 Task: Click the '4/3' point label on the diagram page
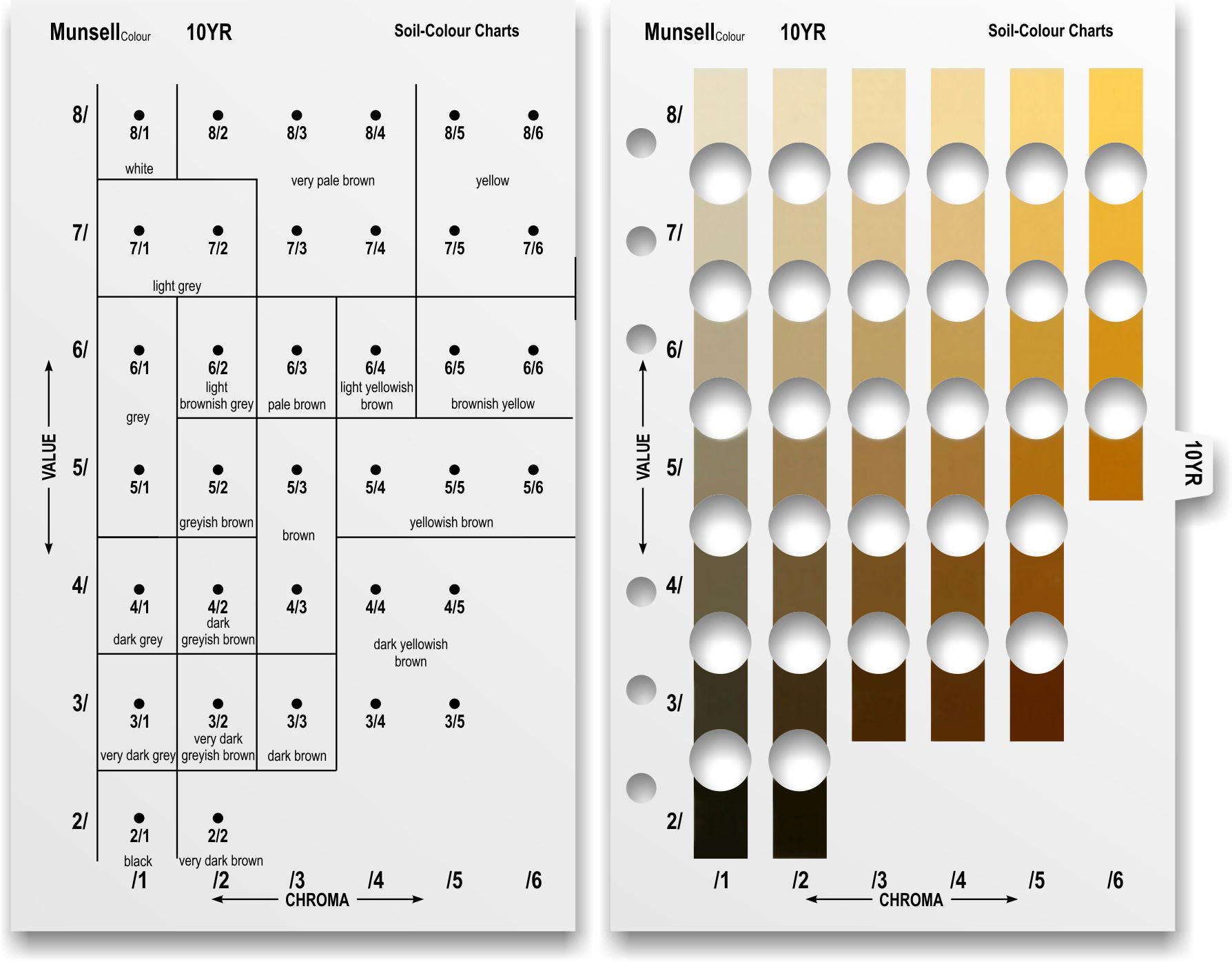297,607
